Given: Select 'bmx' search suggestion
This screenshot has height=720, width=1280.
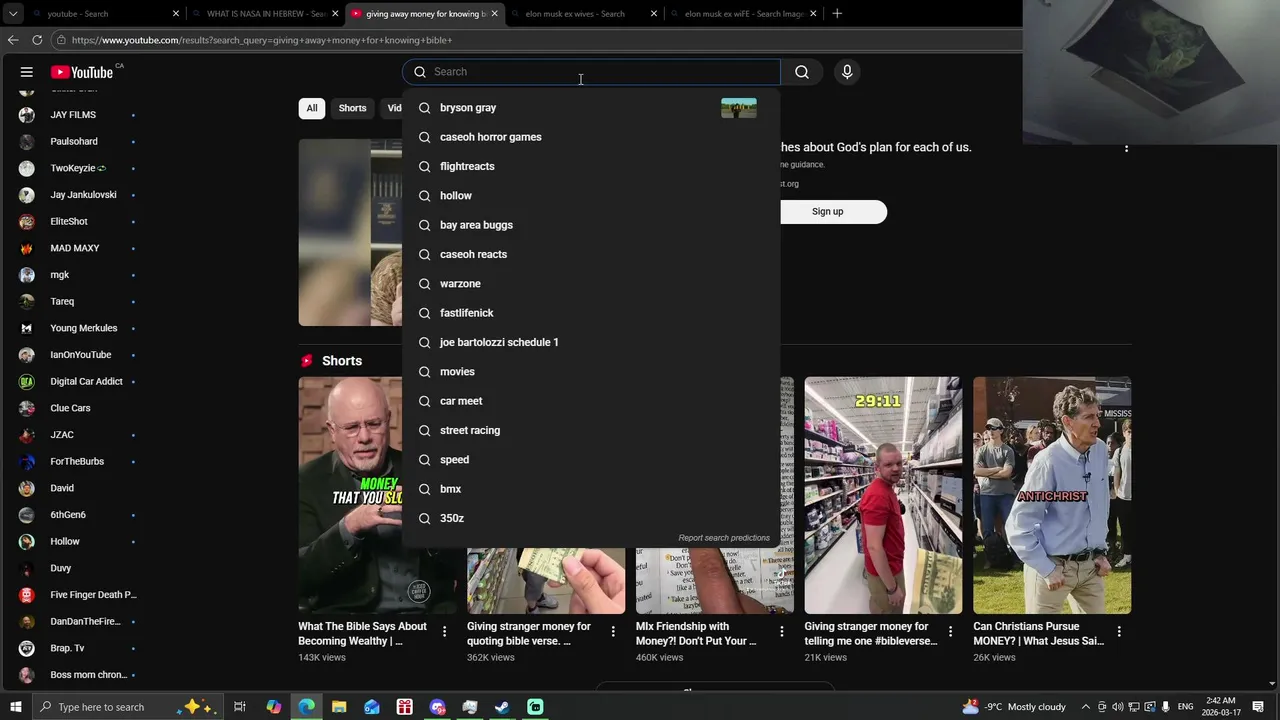Looking at the screenshot, I should 591,489.
